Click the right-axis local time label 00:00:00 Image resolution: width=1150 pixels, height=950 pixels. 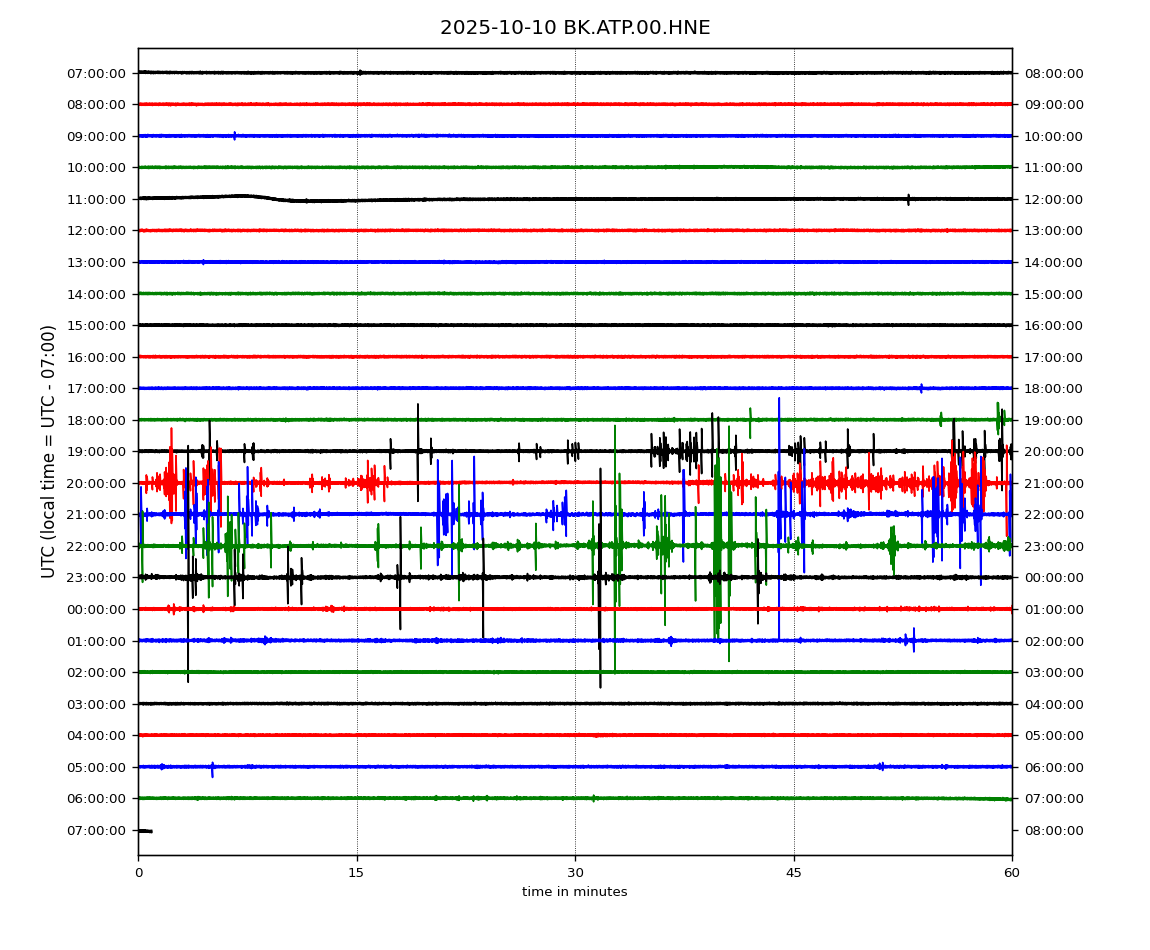point(1053,578)
